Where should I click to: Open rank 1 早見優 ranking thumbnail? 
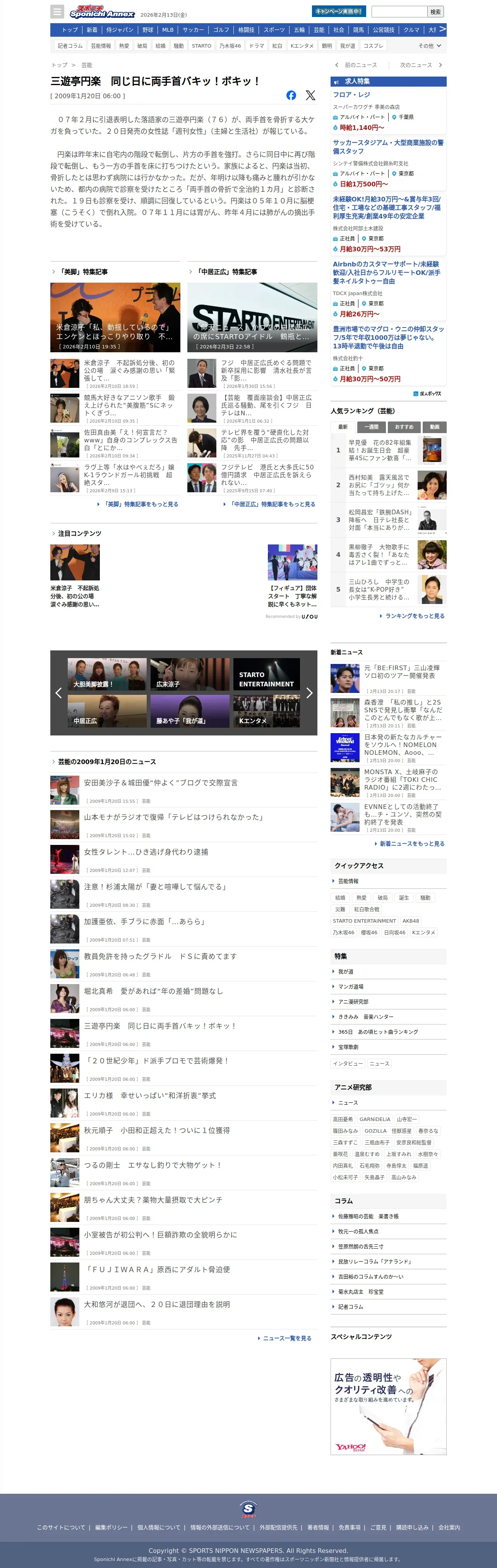[432, 450]
